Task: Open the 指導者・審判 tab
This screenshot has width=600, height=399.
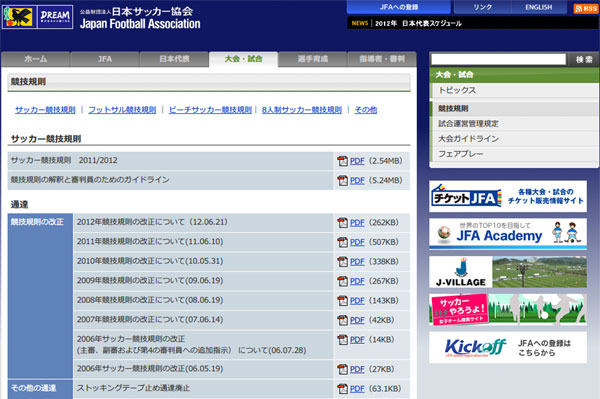Action: coord(382,59)
